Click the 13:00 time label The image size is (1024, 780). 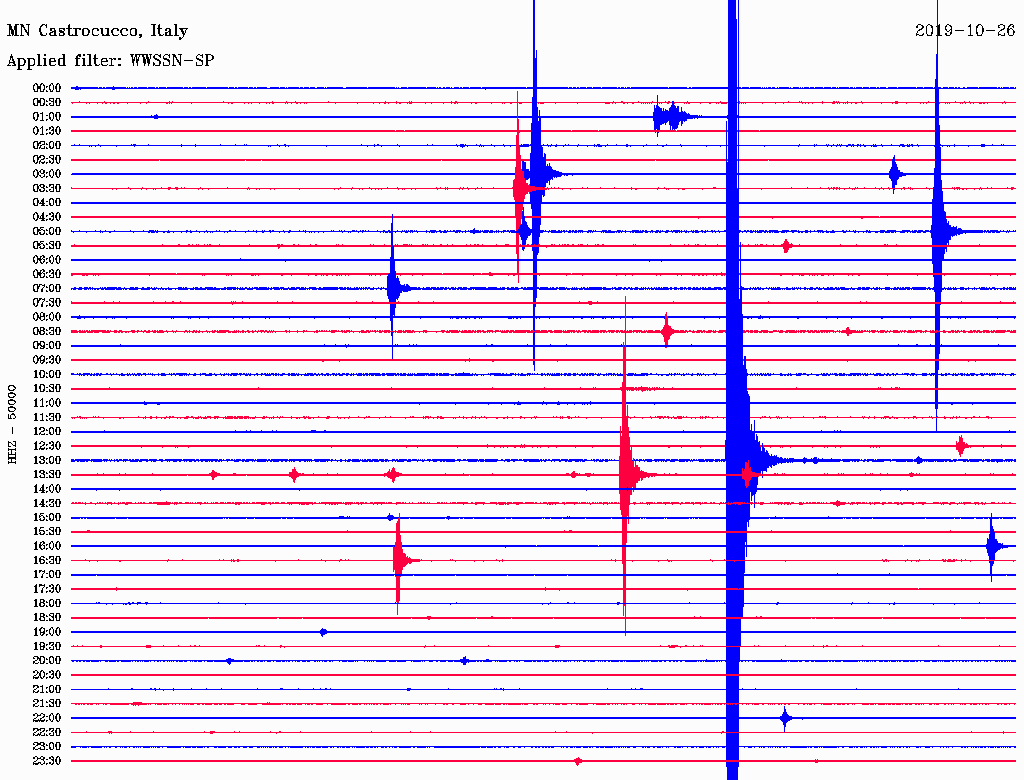pyautogui.click(x=47, y=460)
